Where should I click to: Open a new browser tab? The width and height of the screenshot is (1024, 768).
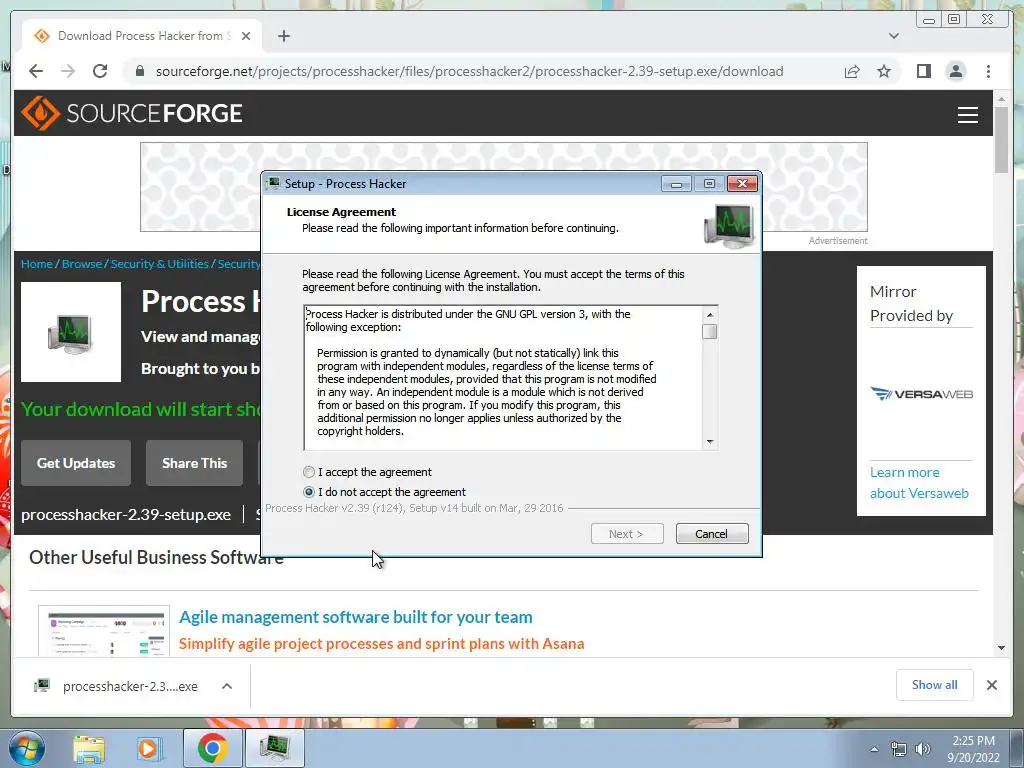(x=283, y=36)
